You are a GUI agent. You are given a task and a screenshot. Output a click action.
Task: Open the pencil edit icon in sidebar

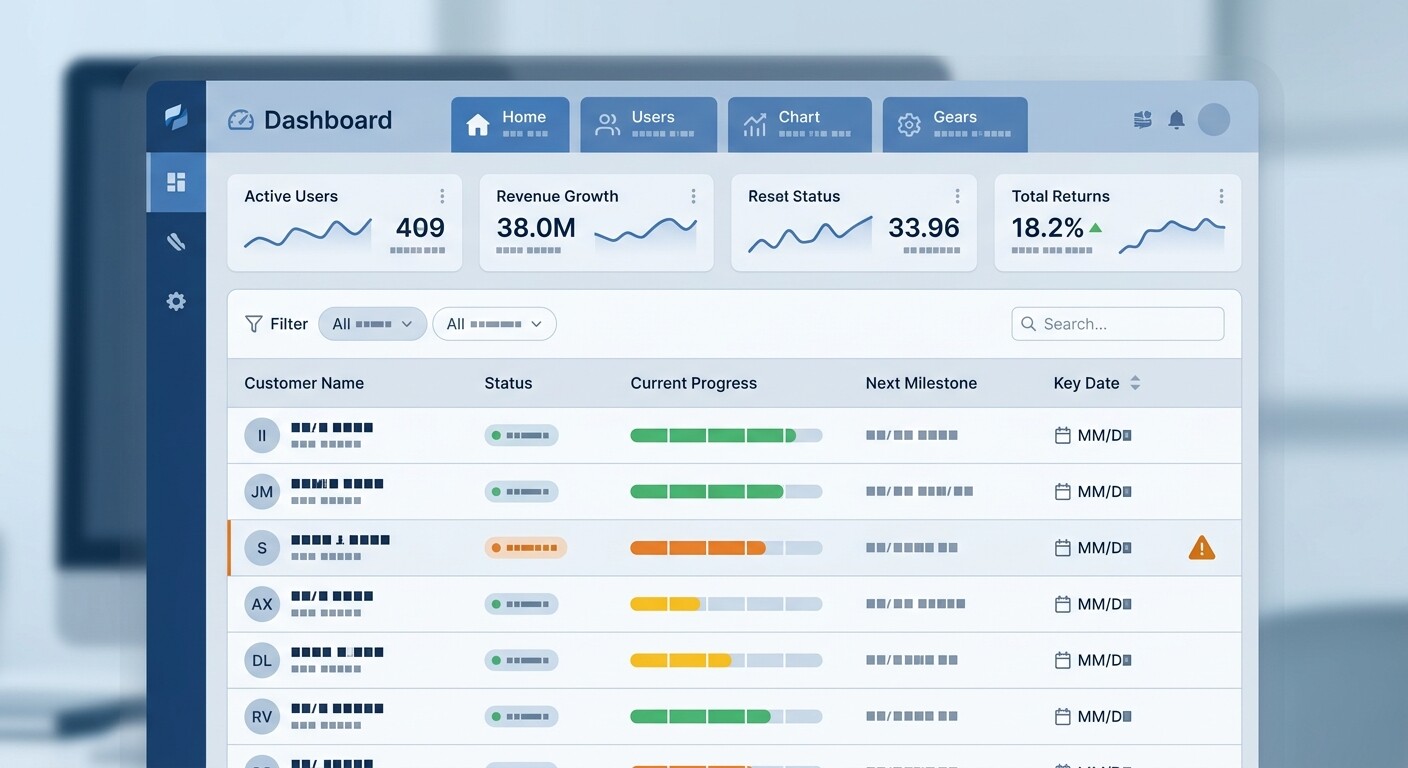point(176,241)
